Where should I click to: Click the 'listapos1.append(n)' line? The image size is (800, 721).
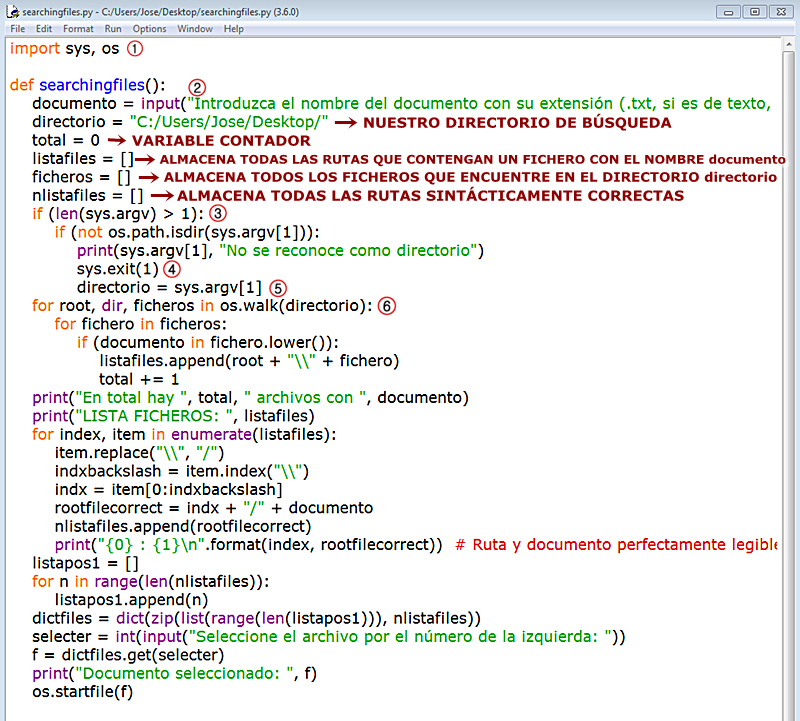[x=131, y=600]
